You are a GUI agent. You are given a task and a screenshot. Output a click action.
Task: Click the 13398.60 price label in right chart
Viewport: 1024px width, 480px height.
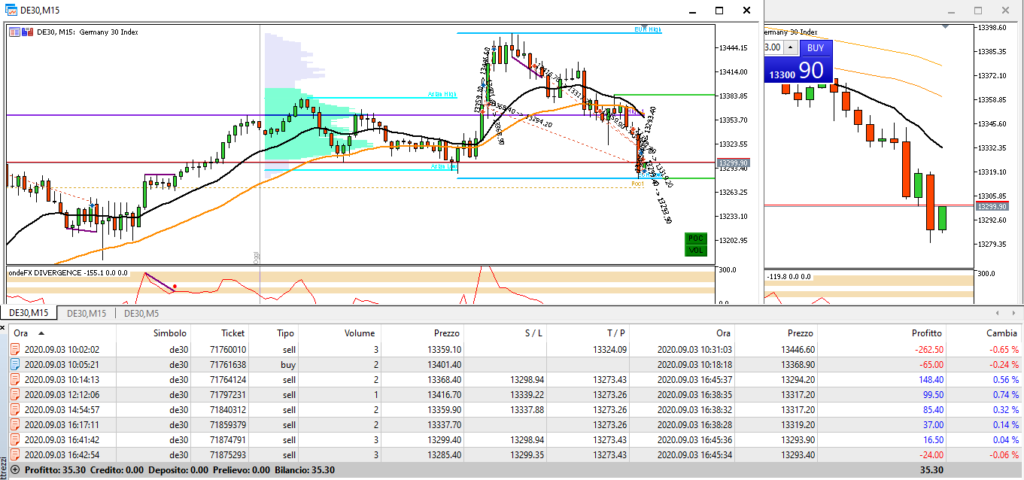[x=991, y=27]
